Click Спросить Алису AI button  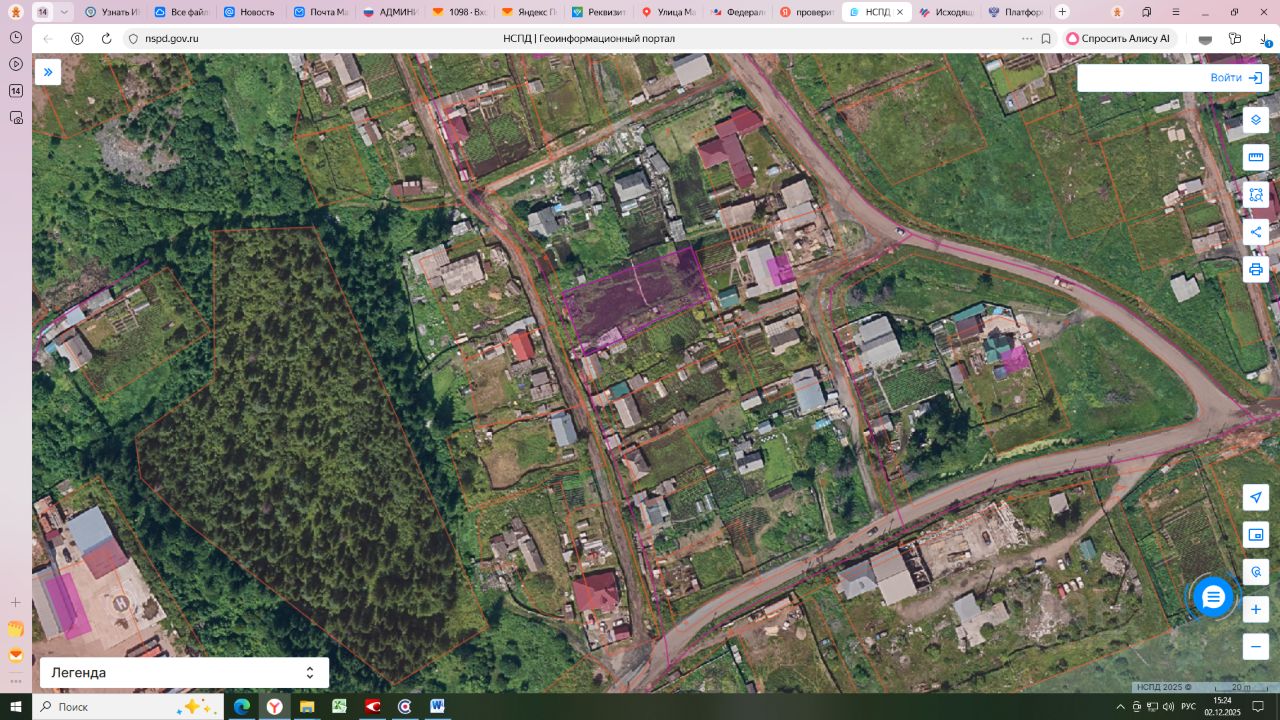tap(1118, 38)
